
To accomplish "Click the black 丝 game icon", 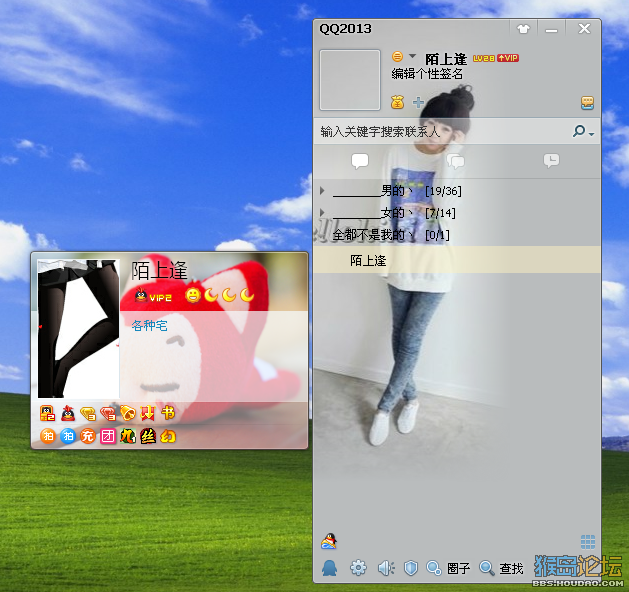I will tap(148, 436).
